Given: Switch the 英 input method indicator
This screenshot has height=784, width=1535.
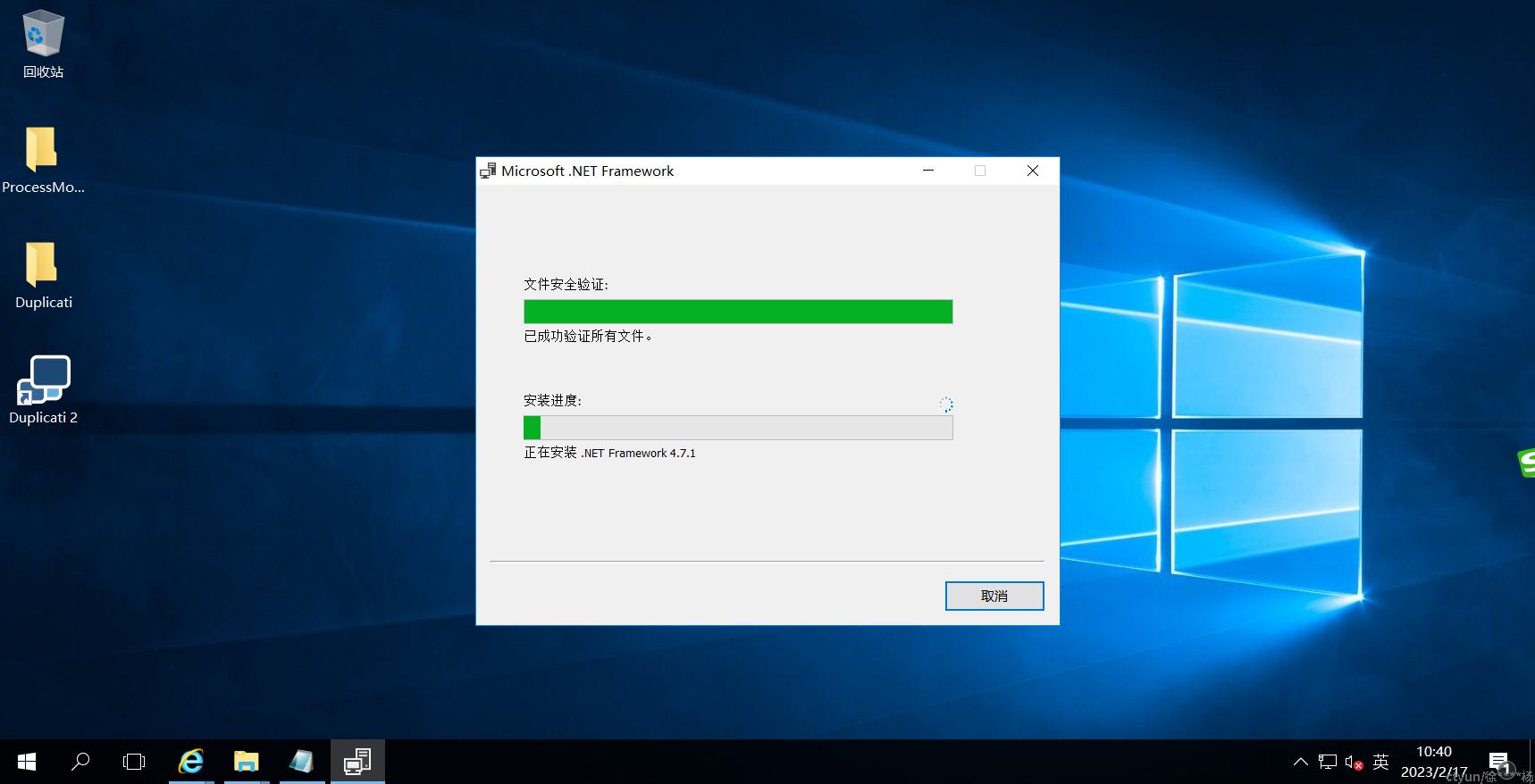Looking at the screenshot, I should pos(1380,762).
